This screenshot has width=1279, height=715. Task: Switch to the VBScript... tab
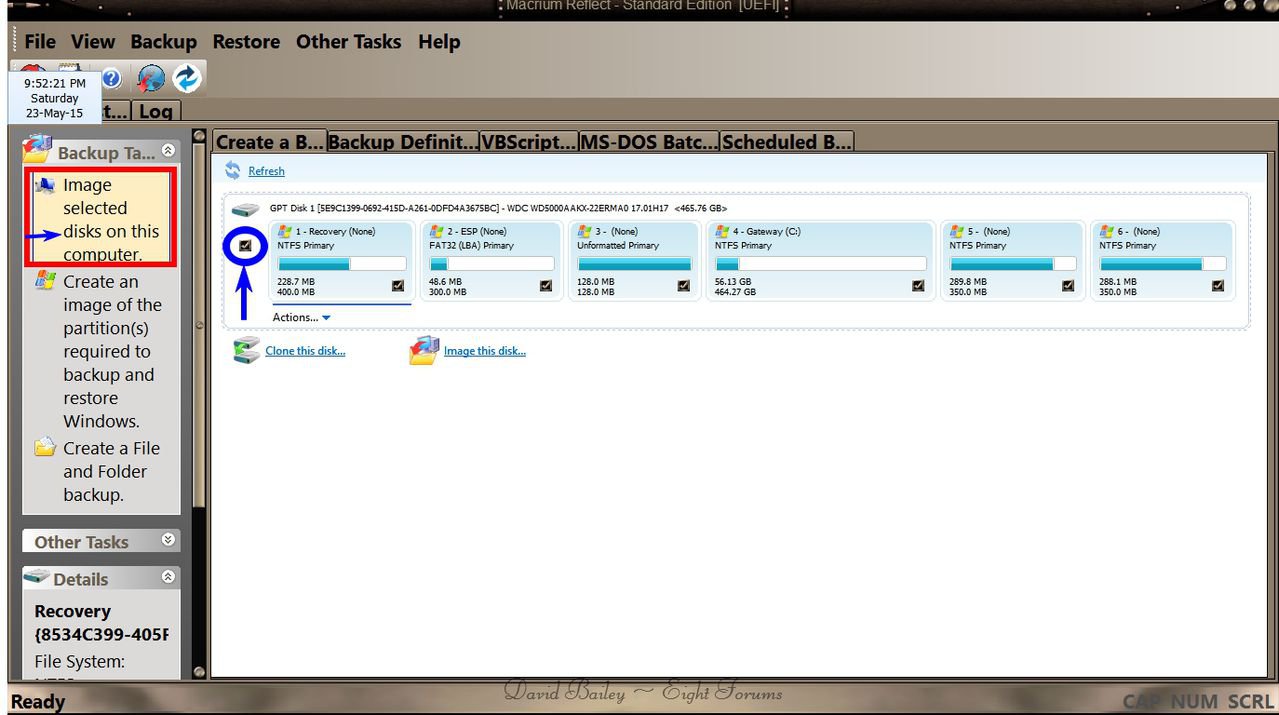529,142
